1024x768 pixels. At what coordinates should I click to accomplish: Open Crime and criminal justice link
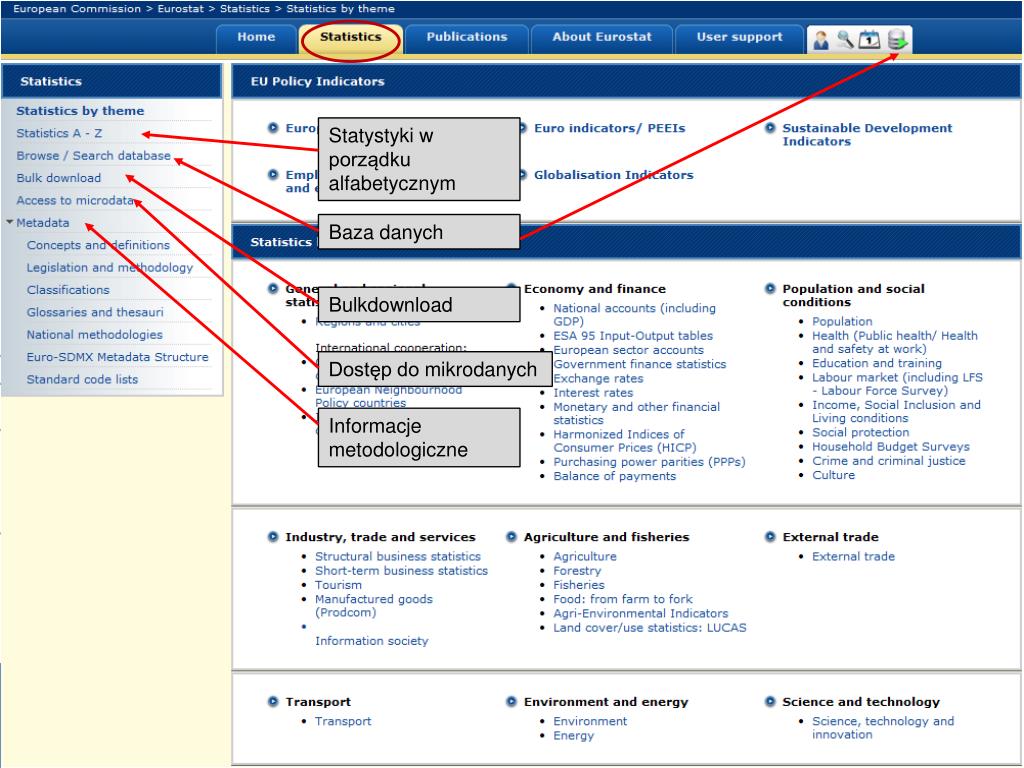pyautogui.click(x=888, y=461)
